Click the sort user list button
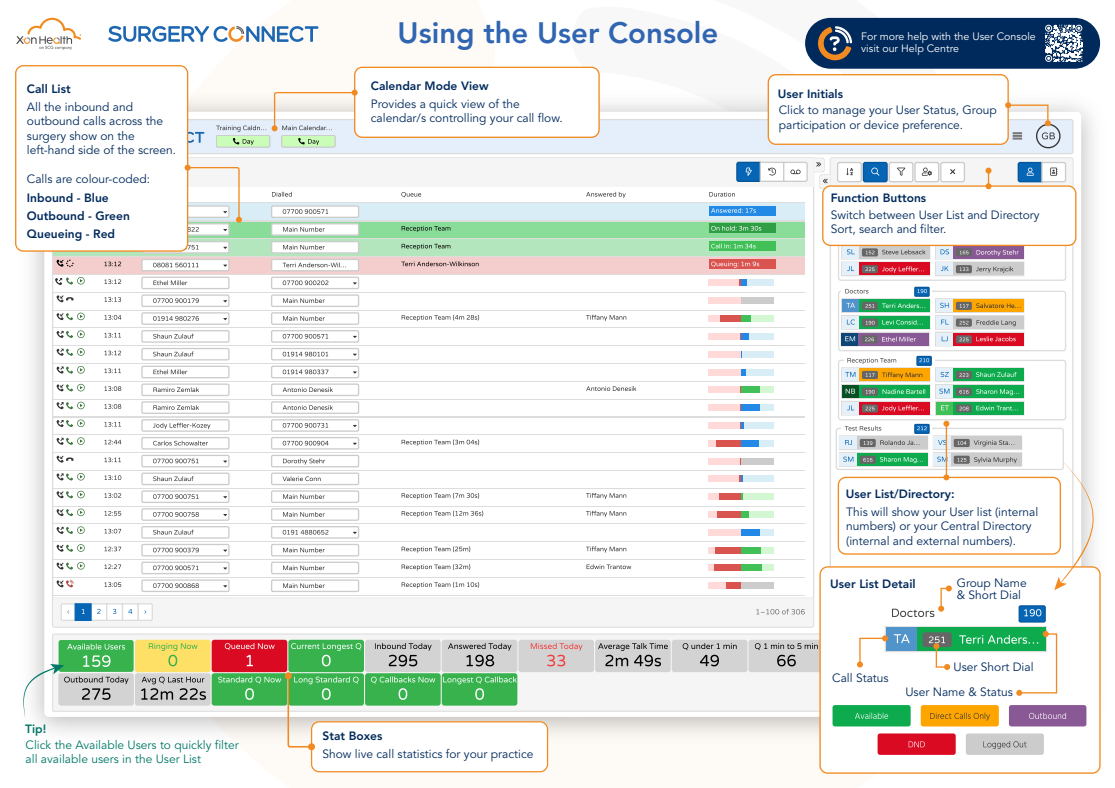1115x788 pixels. click(x=850, y=171)
